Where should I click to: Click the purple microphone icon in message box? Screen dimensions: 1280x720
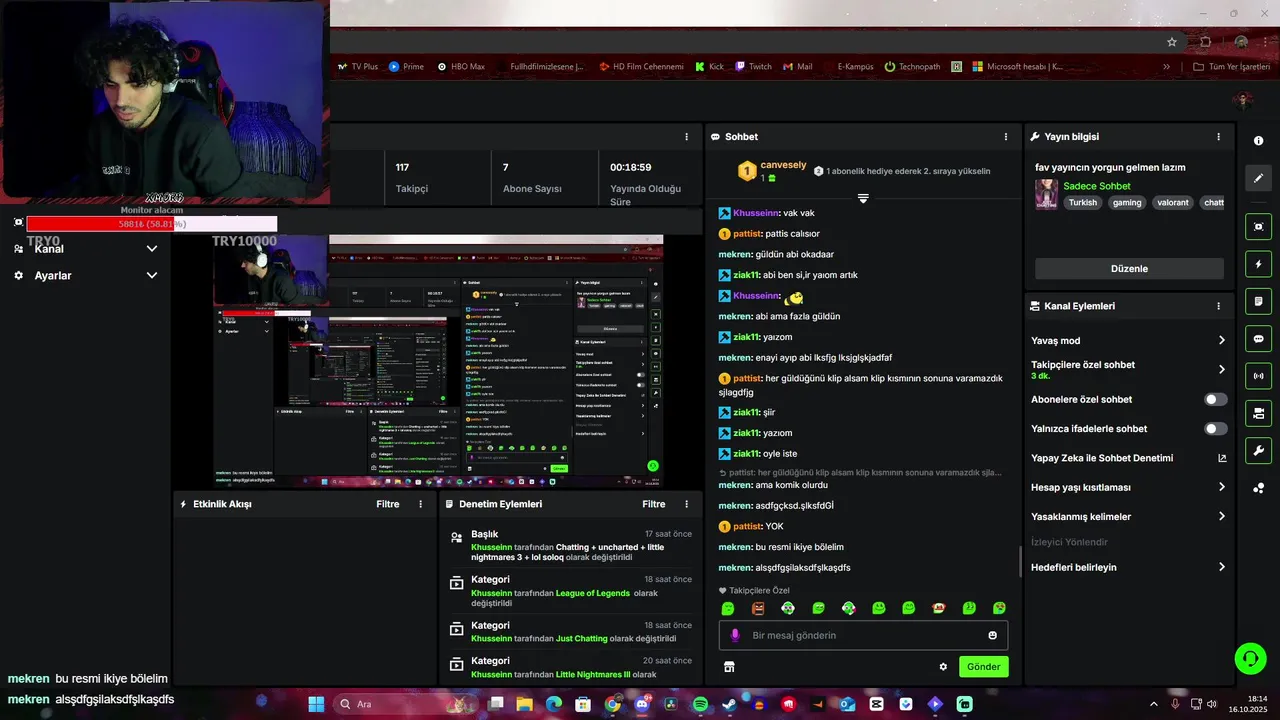(x=735, y=635)
